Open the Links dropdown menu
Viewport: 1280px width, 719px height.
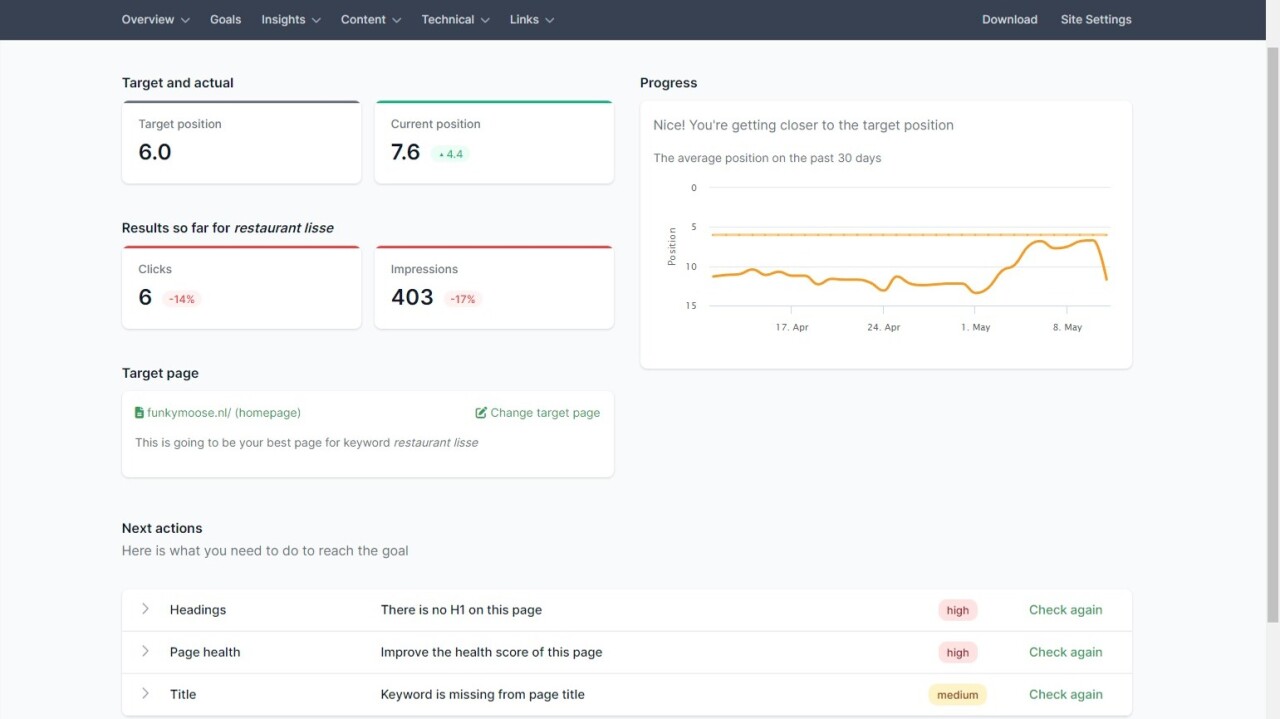pos(532,19)
